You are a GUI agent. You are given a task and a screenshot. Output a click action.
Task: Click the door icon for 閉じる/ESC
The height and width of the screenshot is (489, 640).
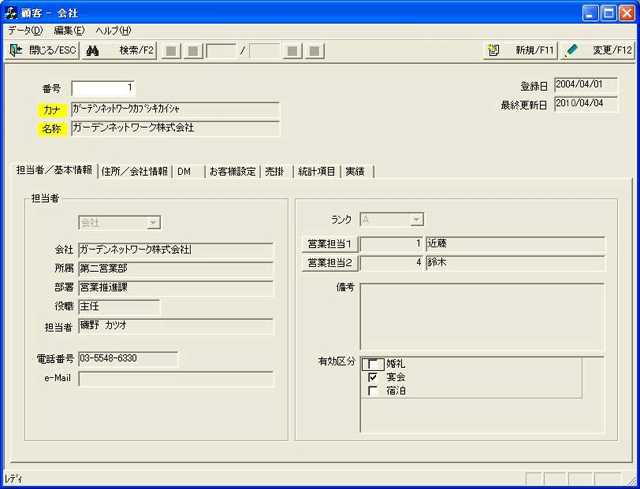(16, 50)
